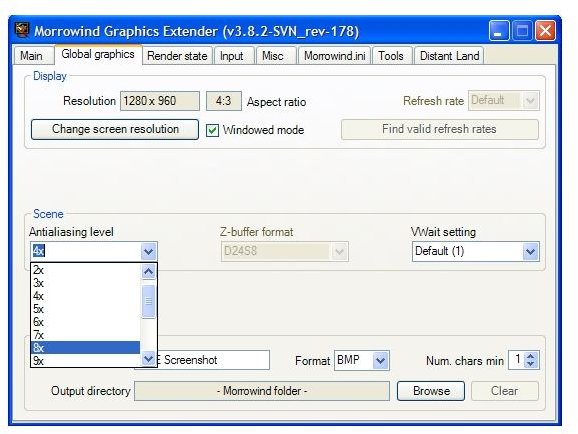Select the Global graphics tab
This screenshot has width=578, height=434.
[98, 55]
